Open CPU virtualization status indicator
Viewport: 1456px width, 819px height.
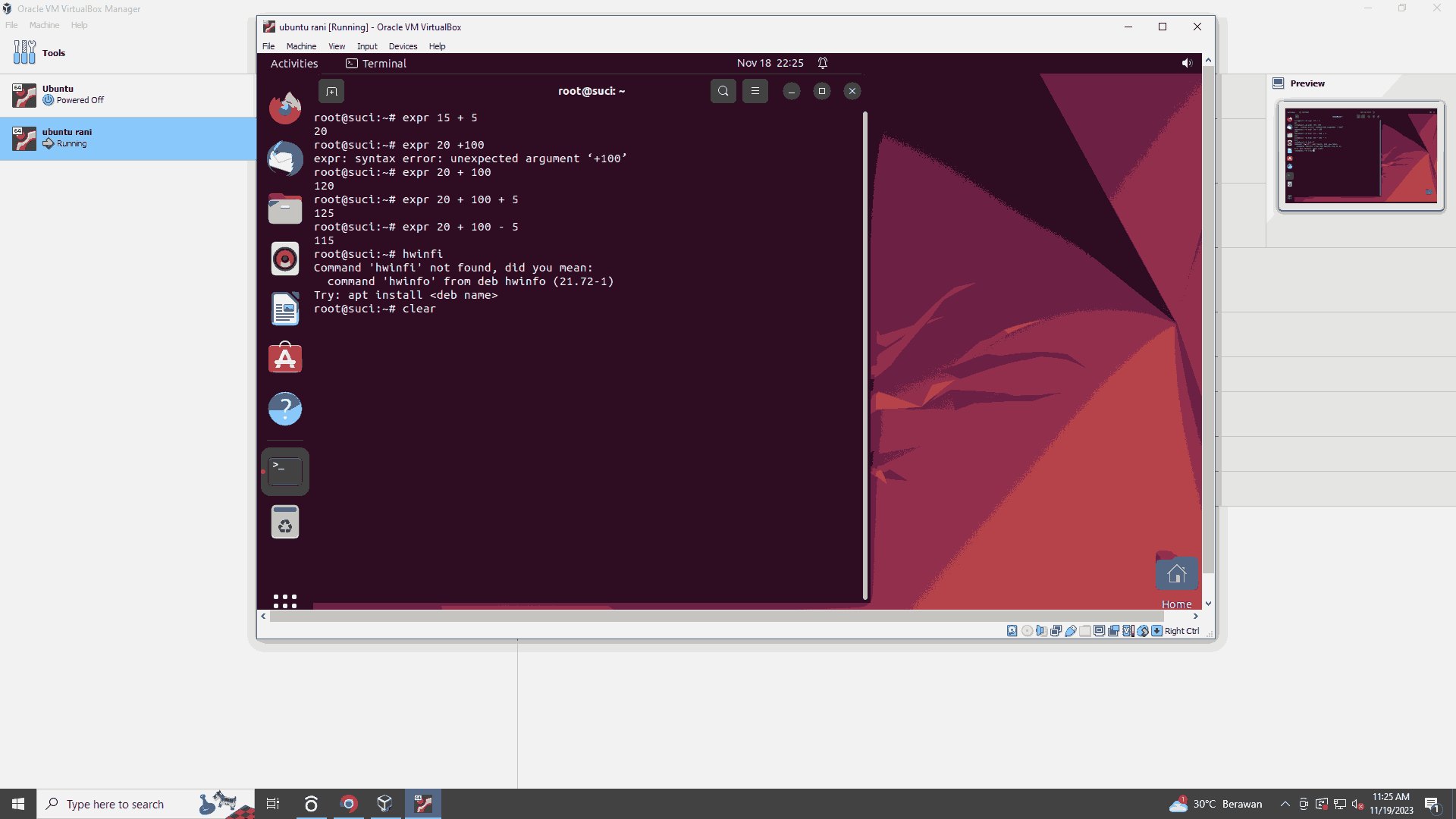[x=1128, y=631]
